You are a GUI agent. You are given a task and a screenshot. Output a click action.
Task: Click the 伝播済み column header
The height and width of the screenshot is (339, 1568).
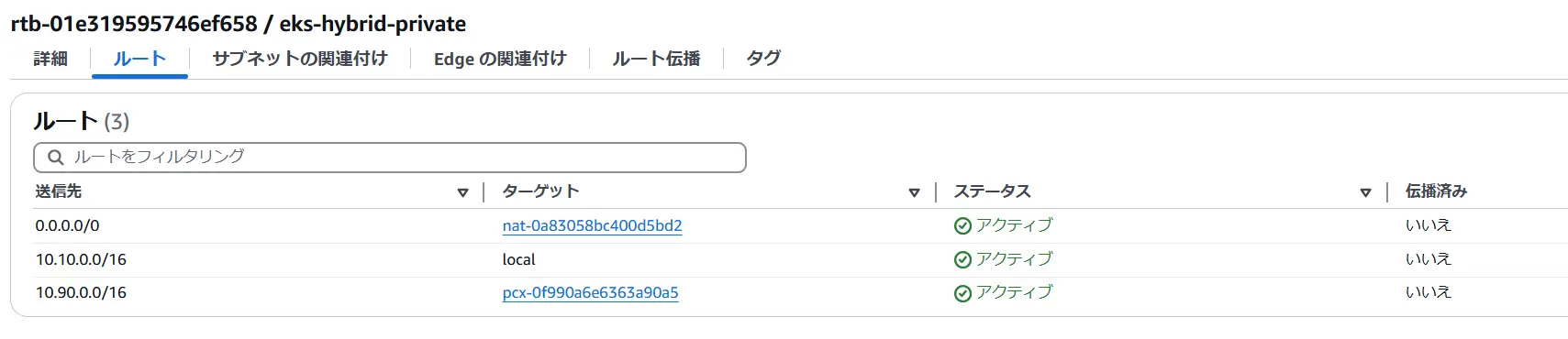pos(1436,191)
